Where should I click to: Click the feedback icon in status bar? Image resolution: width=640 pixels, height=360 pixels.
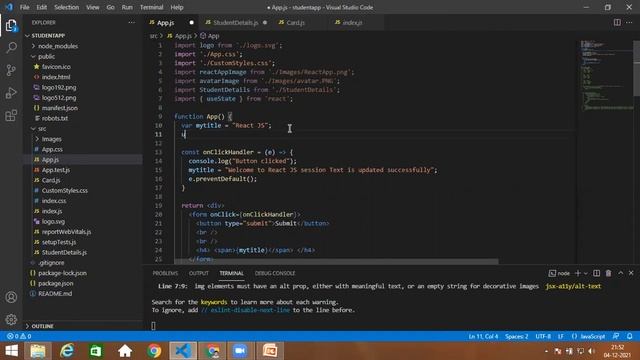click(x=616, y=336)
